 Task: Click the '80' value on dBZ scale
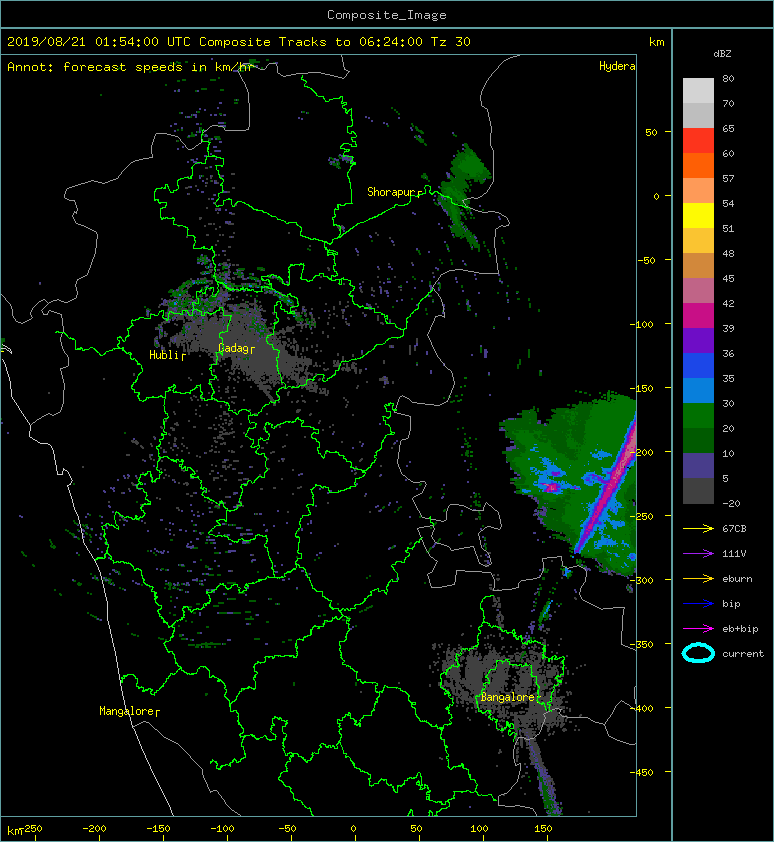point(728,78)
